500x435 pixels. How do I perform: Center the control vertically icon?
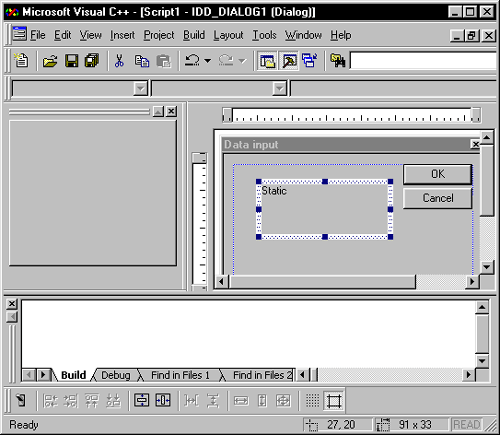(142, 400)
